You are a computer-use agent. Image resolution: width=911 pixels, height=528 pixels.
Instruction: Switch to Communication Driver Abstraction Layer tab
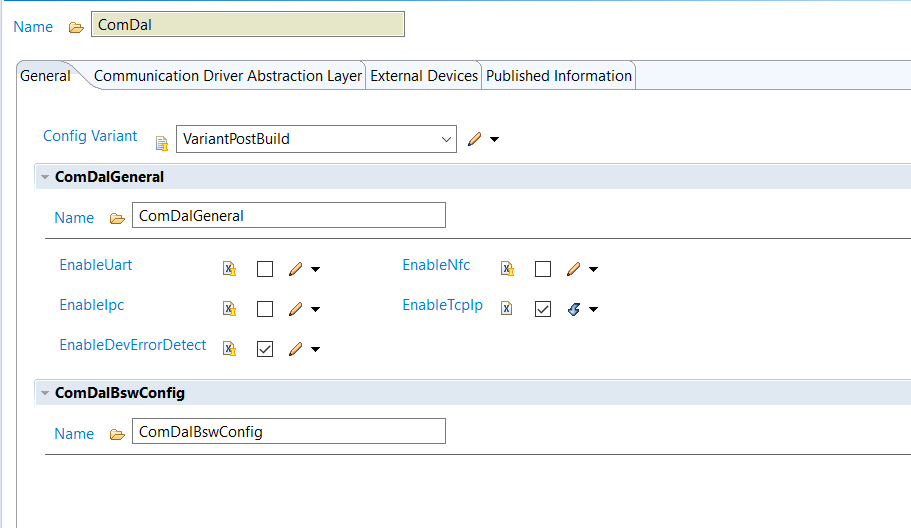227,76
